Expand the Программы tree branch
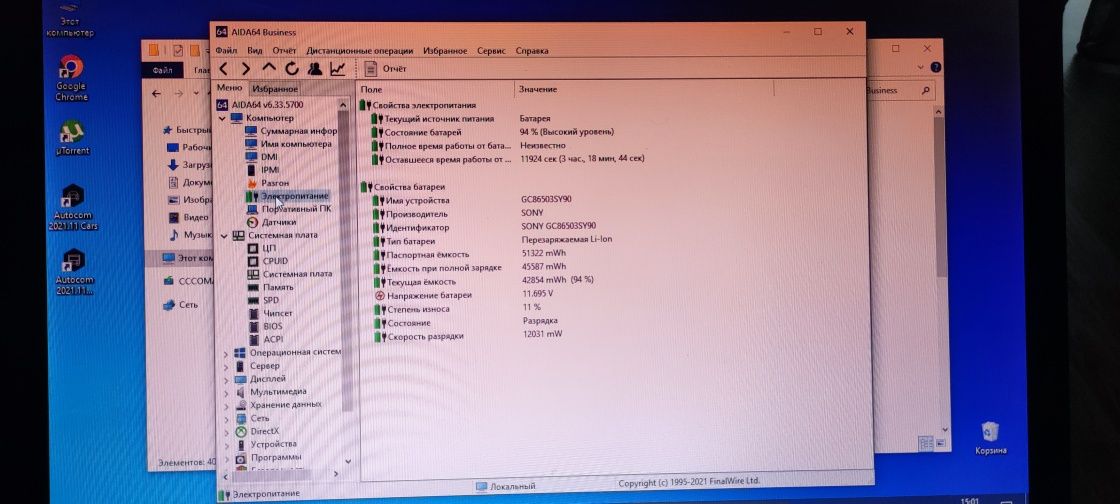 click(x=226, y=458)
